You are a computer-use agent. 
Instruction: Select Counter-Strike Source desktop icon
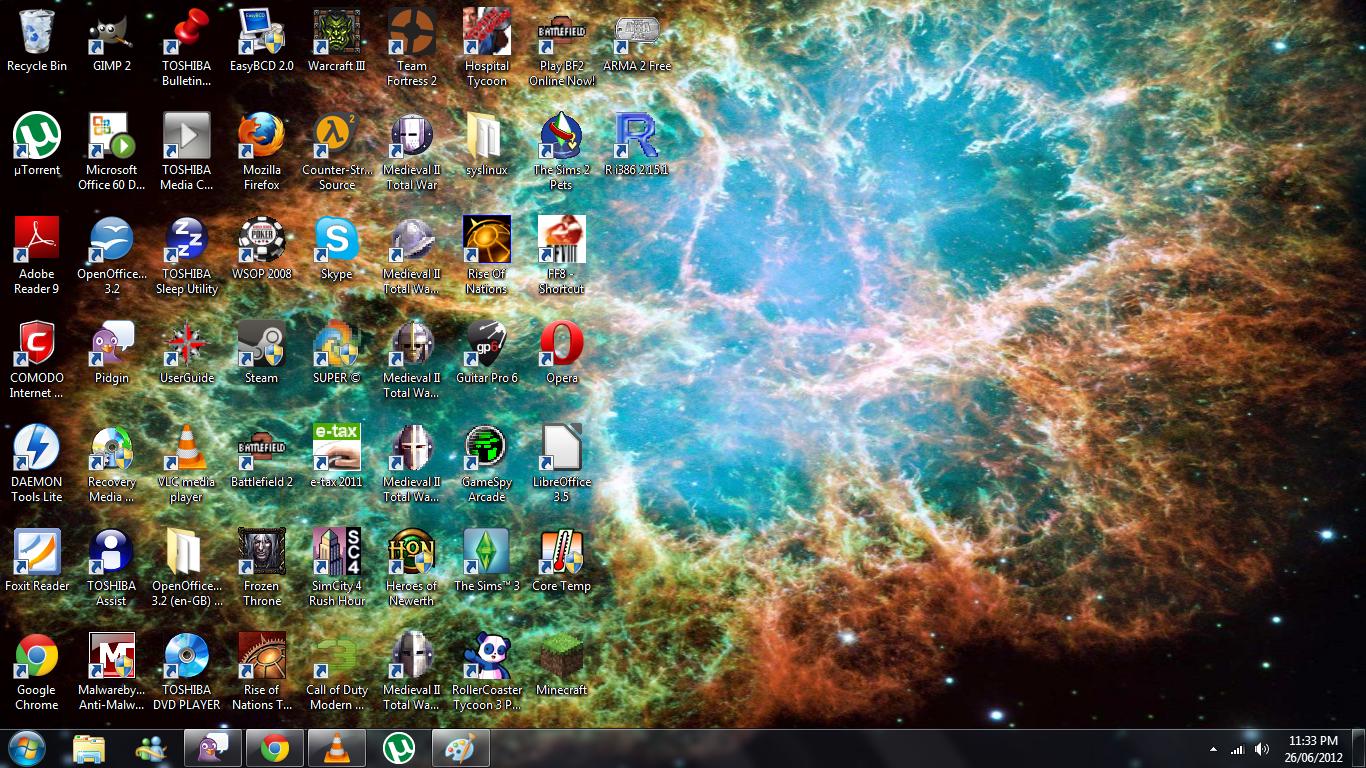point(337,152)
